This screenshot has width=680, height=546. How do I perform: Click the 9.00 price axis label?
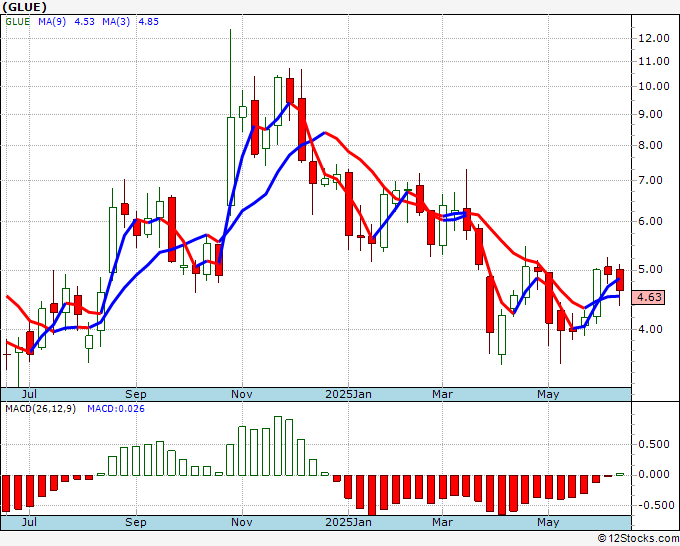point(650,114)
